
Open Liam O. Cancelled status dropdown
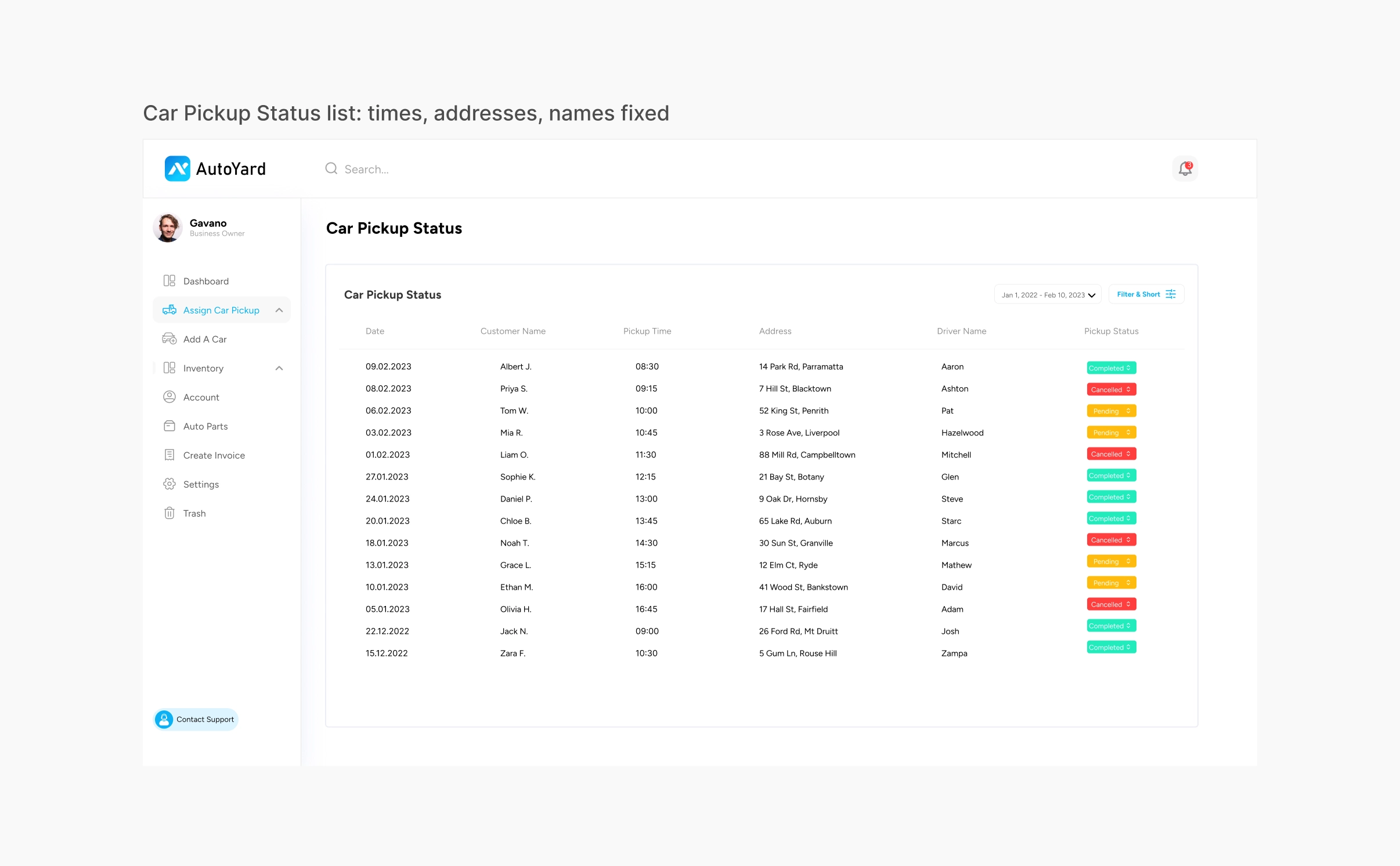tap(1111, 454)
